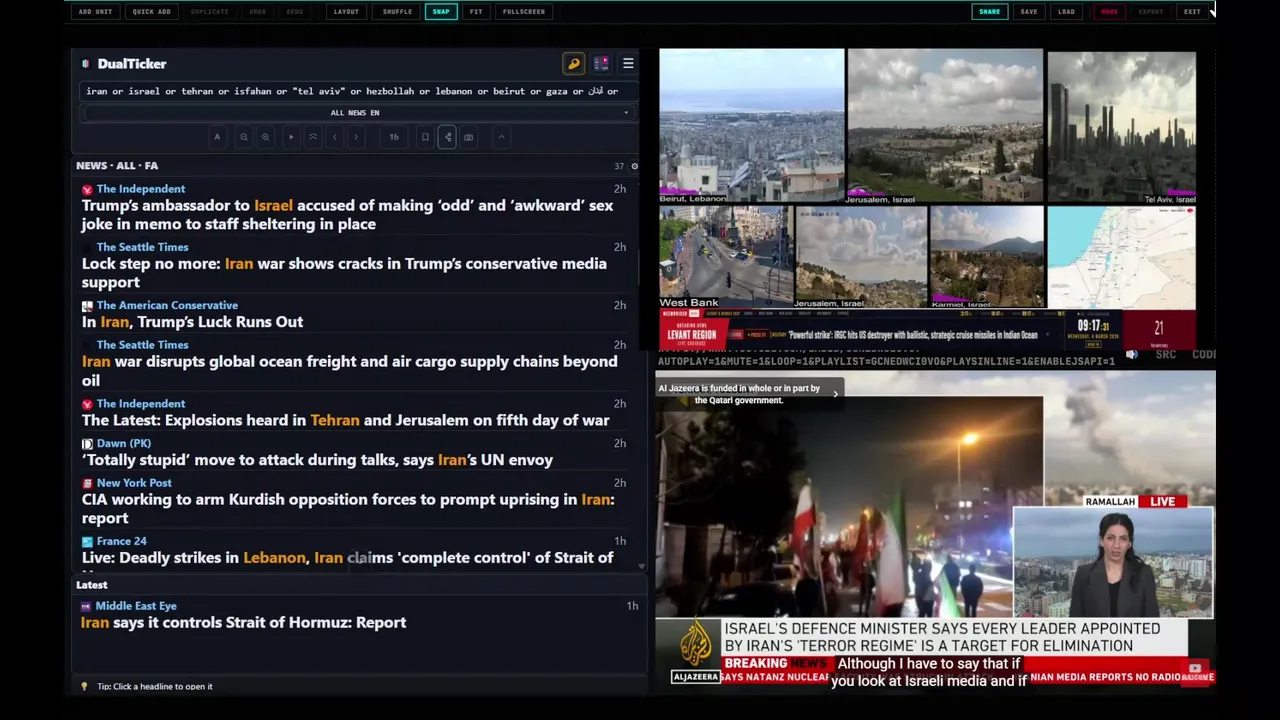Click the FIT button
The width and height of the screenshot is (1280, 720).
476,12
